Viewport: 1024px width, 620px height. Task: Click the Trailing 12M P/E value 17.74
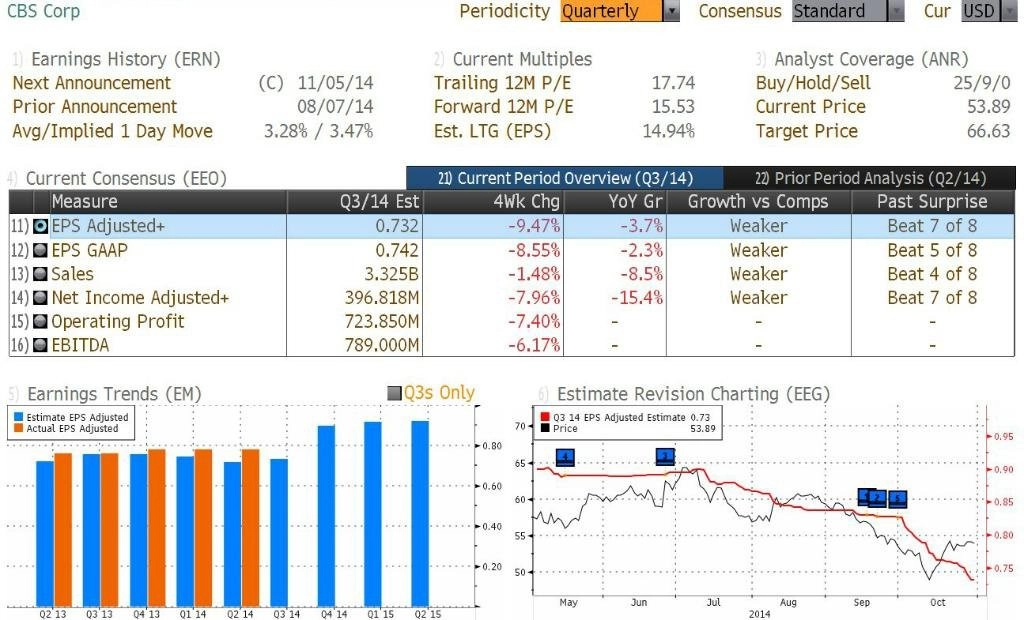click(x=673, y=83)
